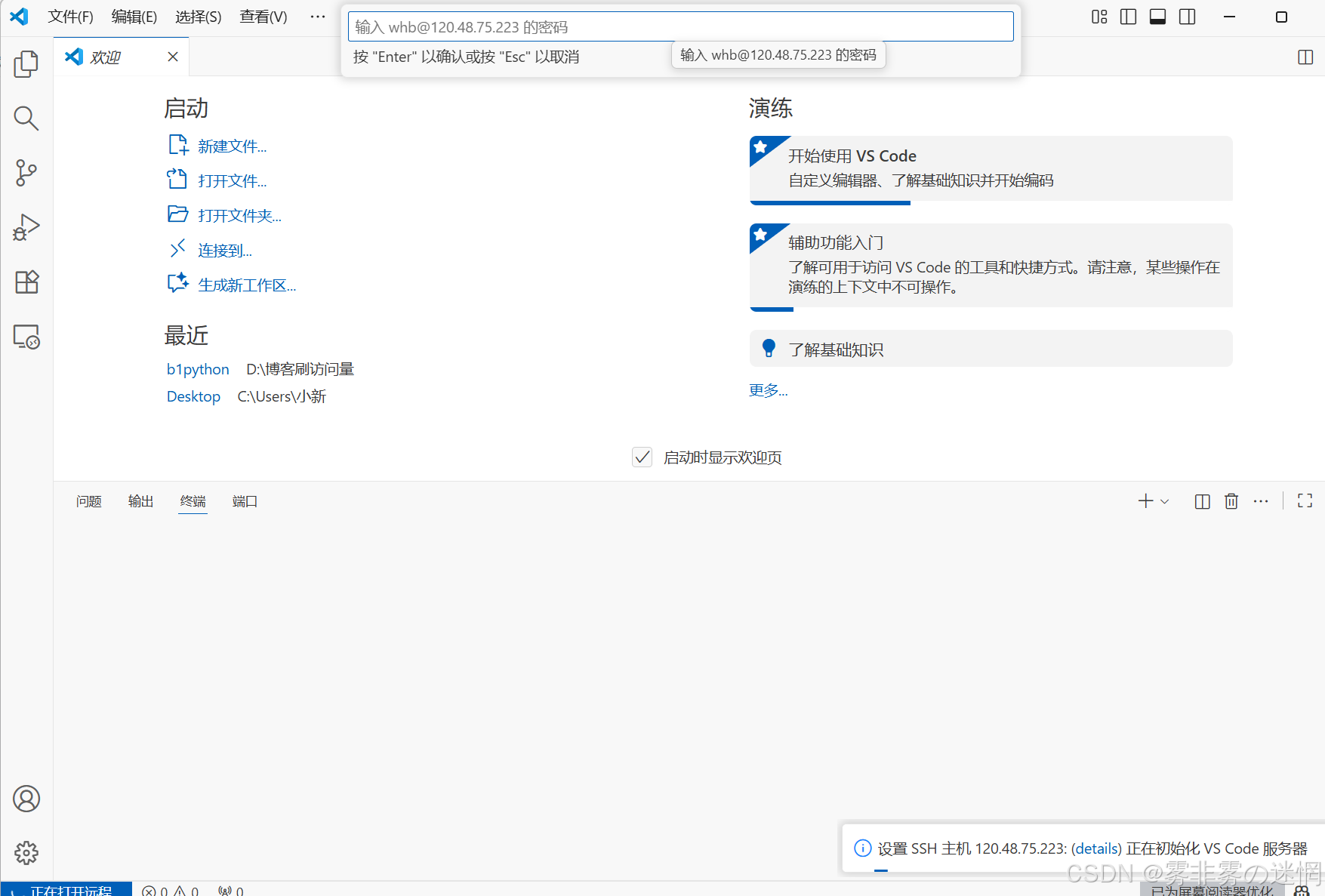
Task: Open 了解基础知识 walkthrough card
Action: (991, 349)
